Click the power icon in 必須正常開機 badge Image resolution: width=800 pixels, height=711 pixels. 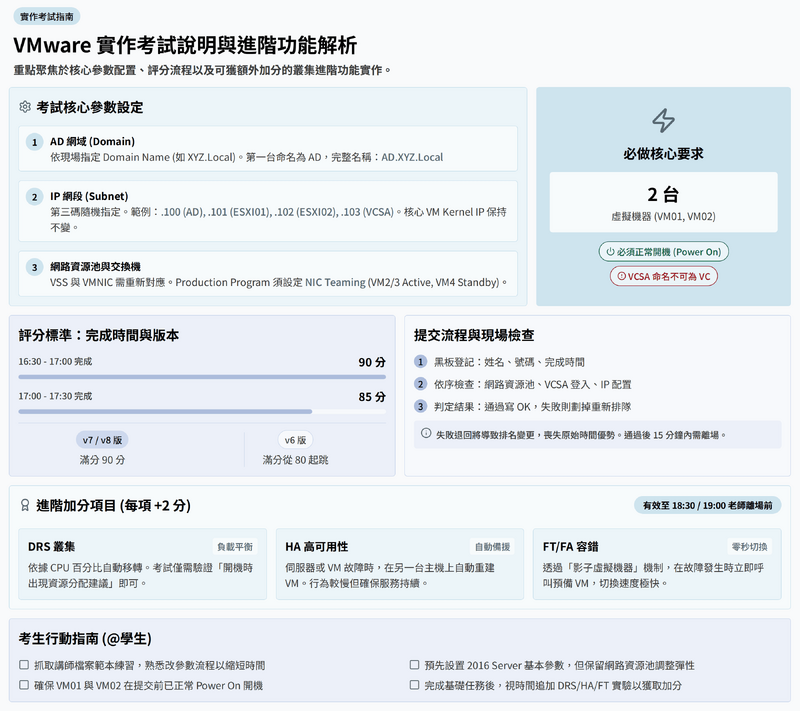coord(611,252)
